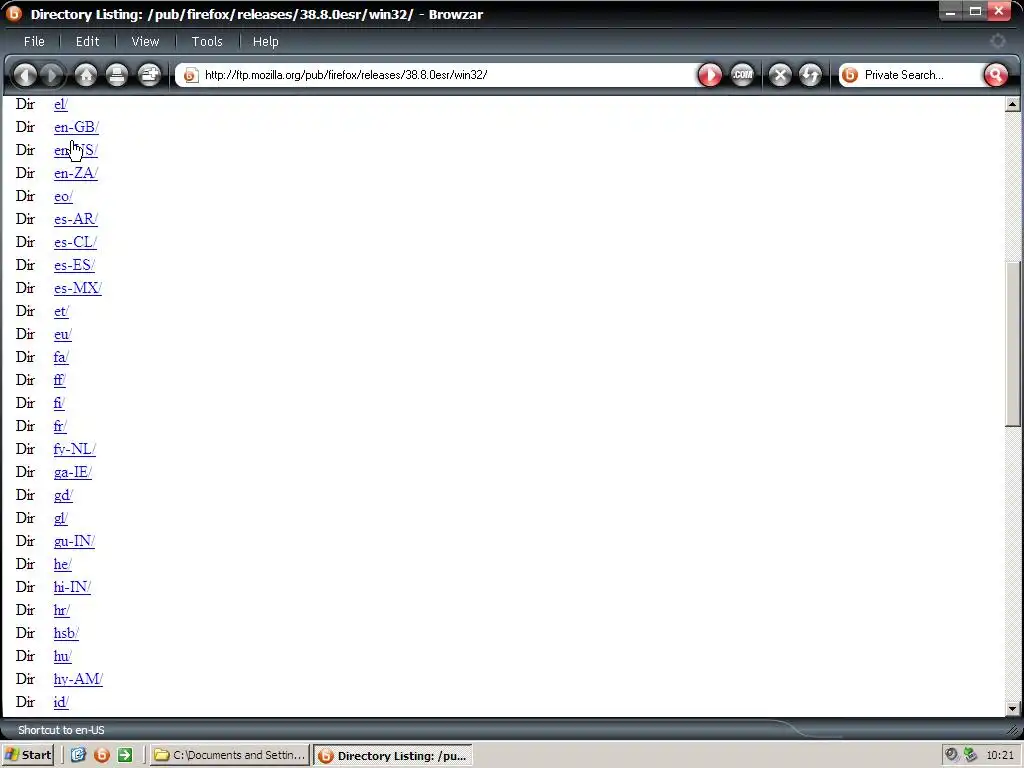
Task: Switch to C:\Documents and Settings taskbar window
Action: [229, 755]
